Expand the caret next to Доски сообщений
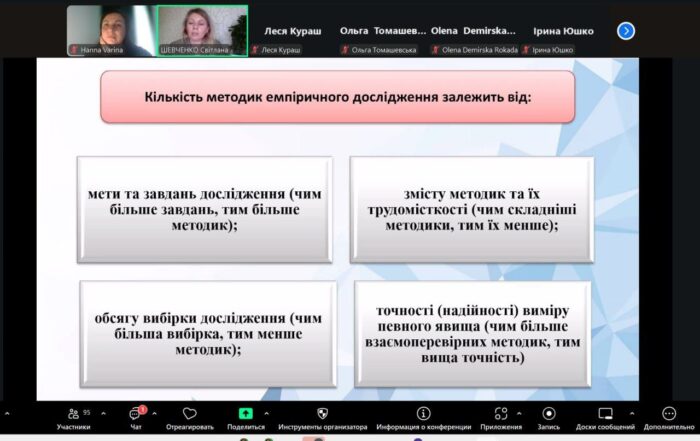 [x=631, y=411]
